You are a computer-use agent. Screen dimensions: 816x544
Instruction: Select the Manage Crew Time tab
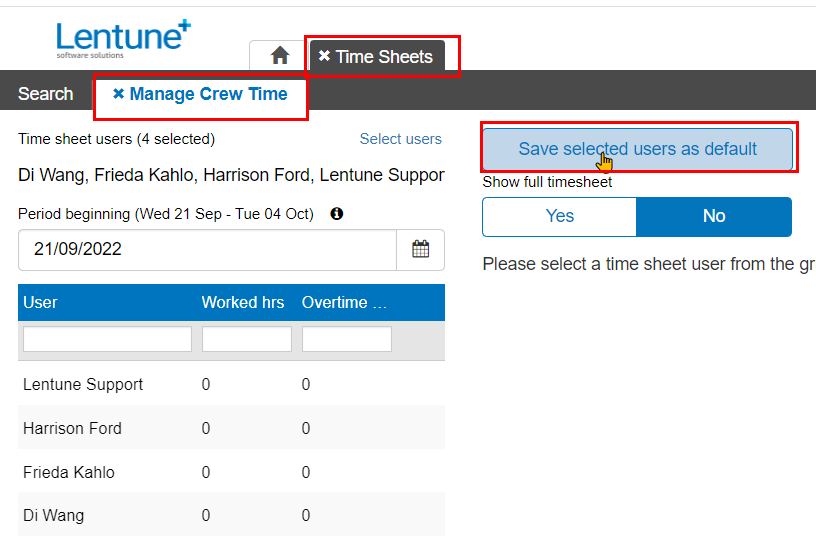(208, 94)
